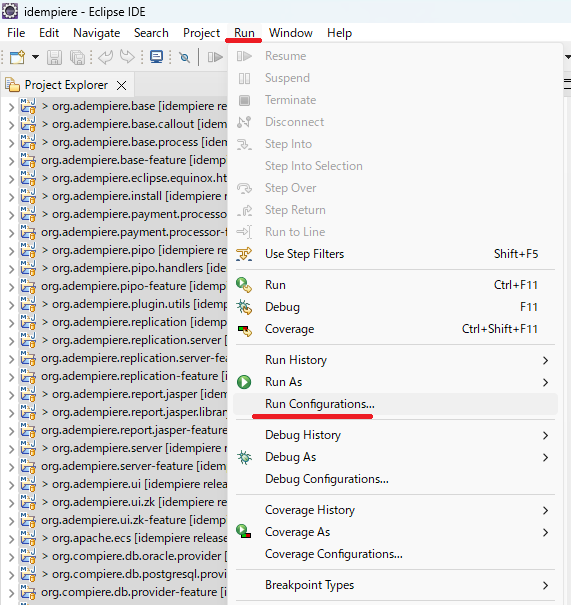The image size is (571, 605).
Task: Click the Terminate entry in Run menu
Action: (x=395, y=100)
